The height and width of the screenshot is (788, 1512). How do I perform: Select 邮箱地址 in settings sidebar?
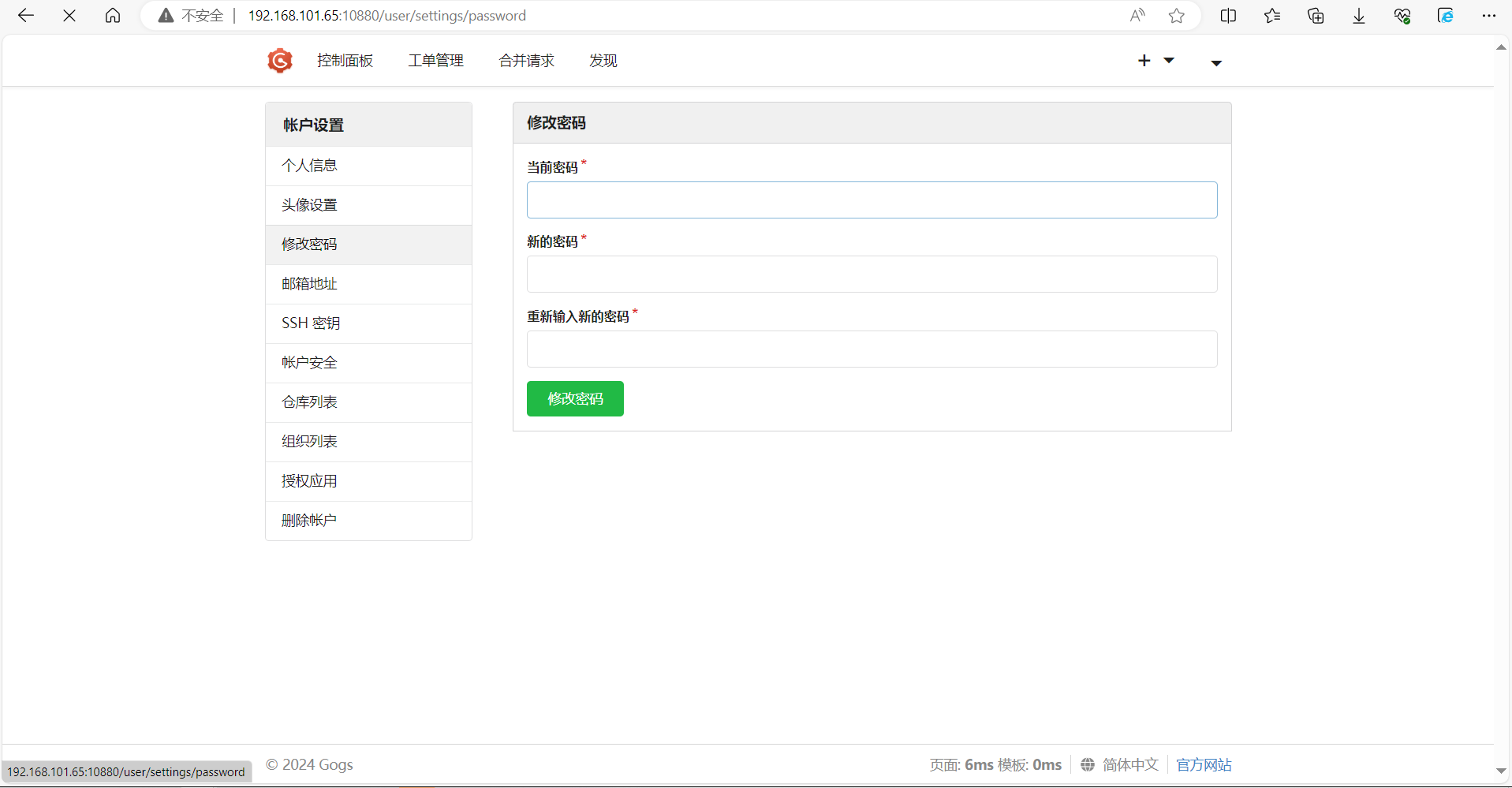368,284
